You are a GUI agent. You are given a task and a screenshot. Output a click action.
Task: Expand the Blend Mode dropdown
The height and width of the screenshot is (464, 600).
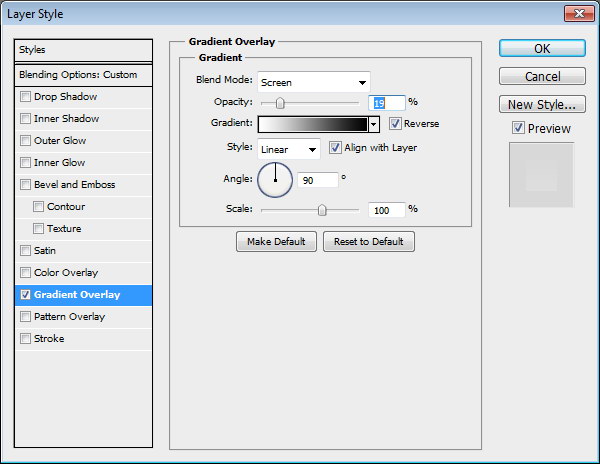(x=313, y=82)
